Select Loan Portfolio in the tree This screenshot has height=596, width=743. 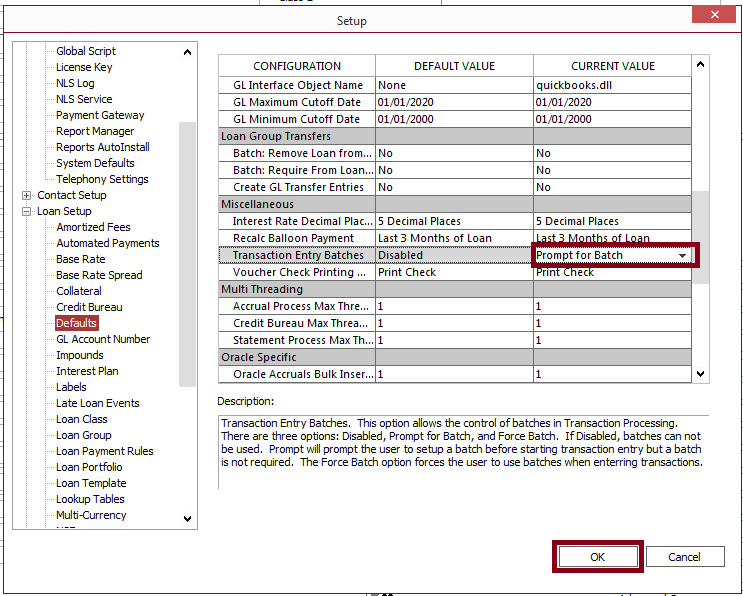(89, 467)
